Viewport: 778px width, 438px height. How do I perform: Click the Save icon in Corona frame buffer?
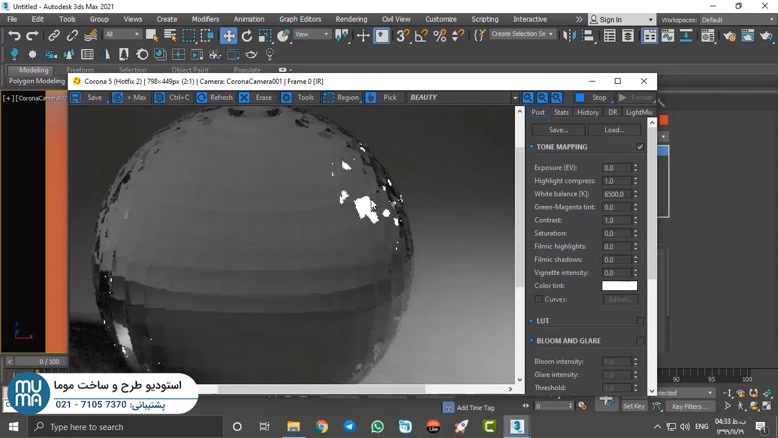(76, 97)
